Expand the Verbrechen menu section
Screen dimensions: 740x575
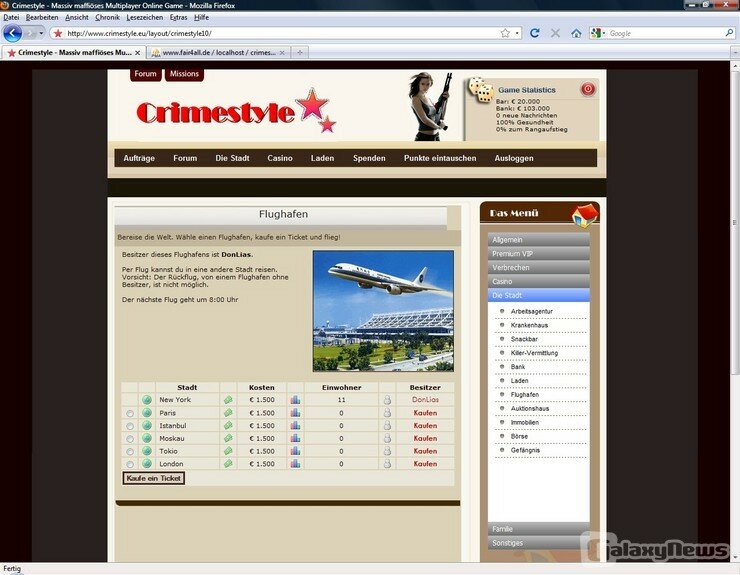pyautogui.click(x=538, y=267)
